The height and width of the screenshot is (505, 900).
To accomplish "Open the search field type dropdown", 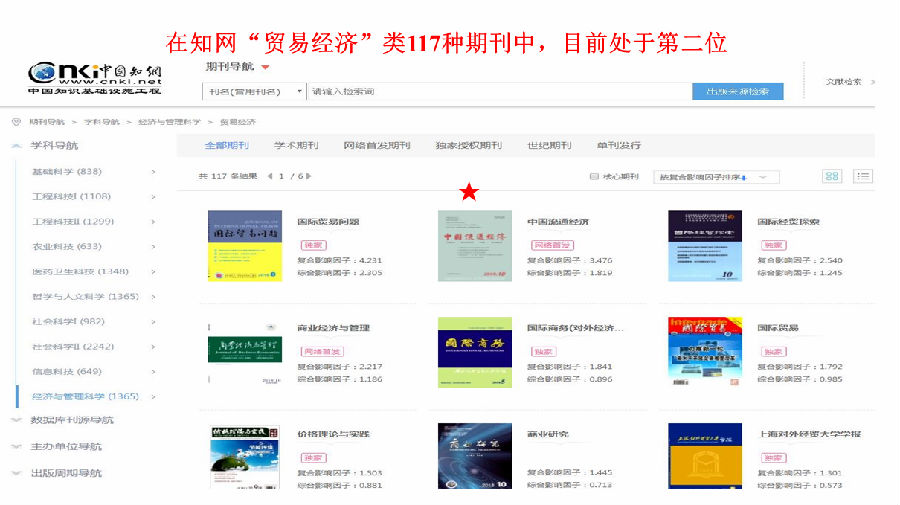I will pyautogui.click(x=254, y=92).
